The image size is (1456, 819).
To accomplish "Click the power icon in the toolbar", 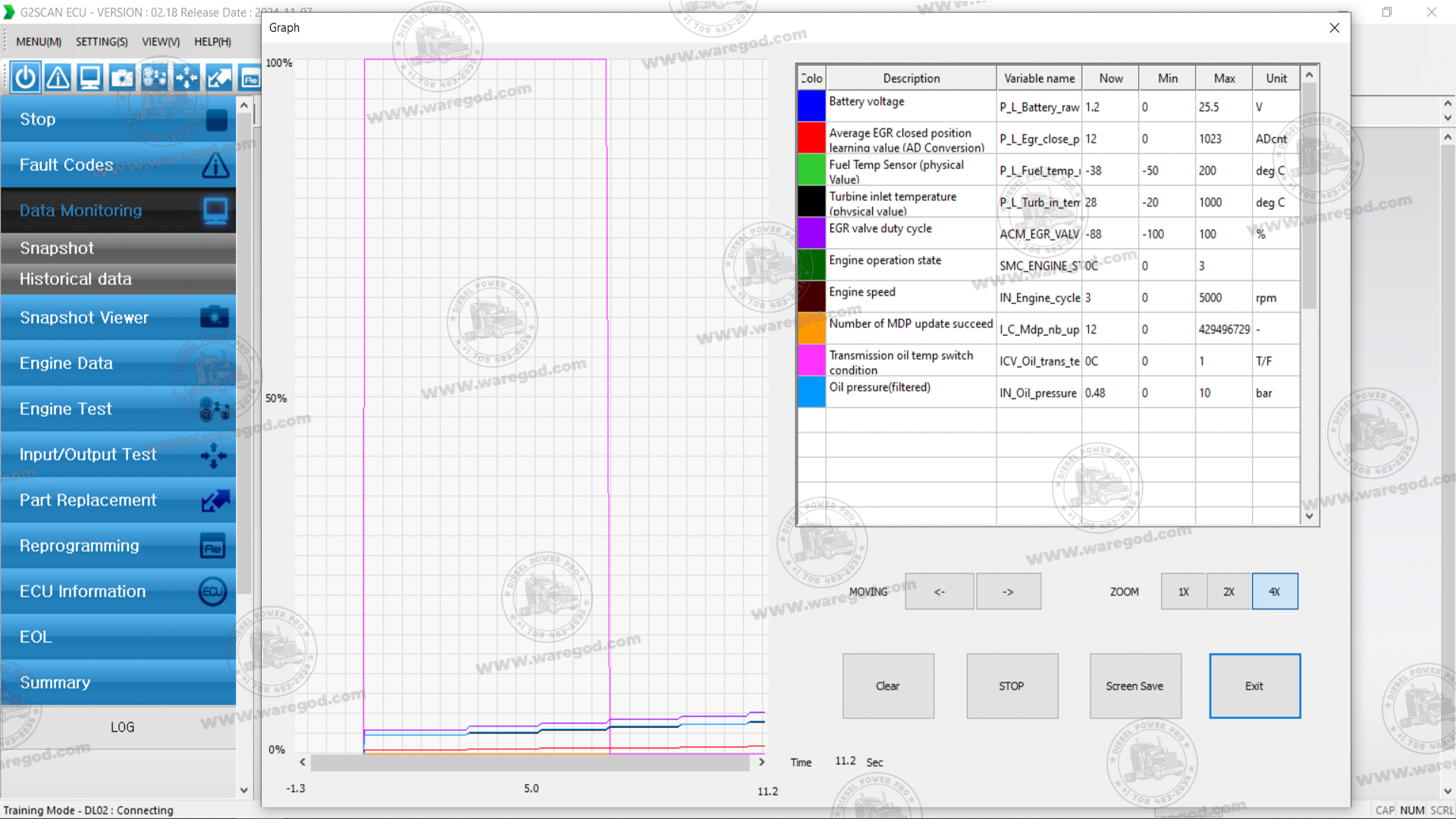I will [x=25, y=77].
